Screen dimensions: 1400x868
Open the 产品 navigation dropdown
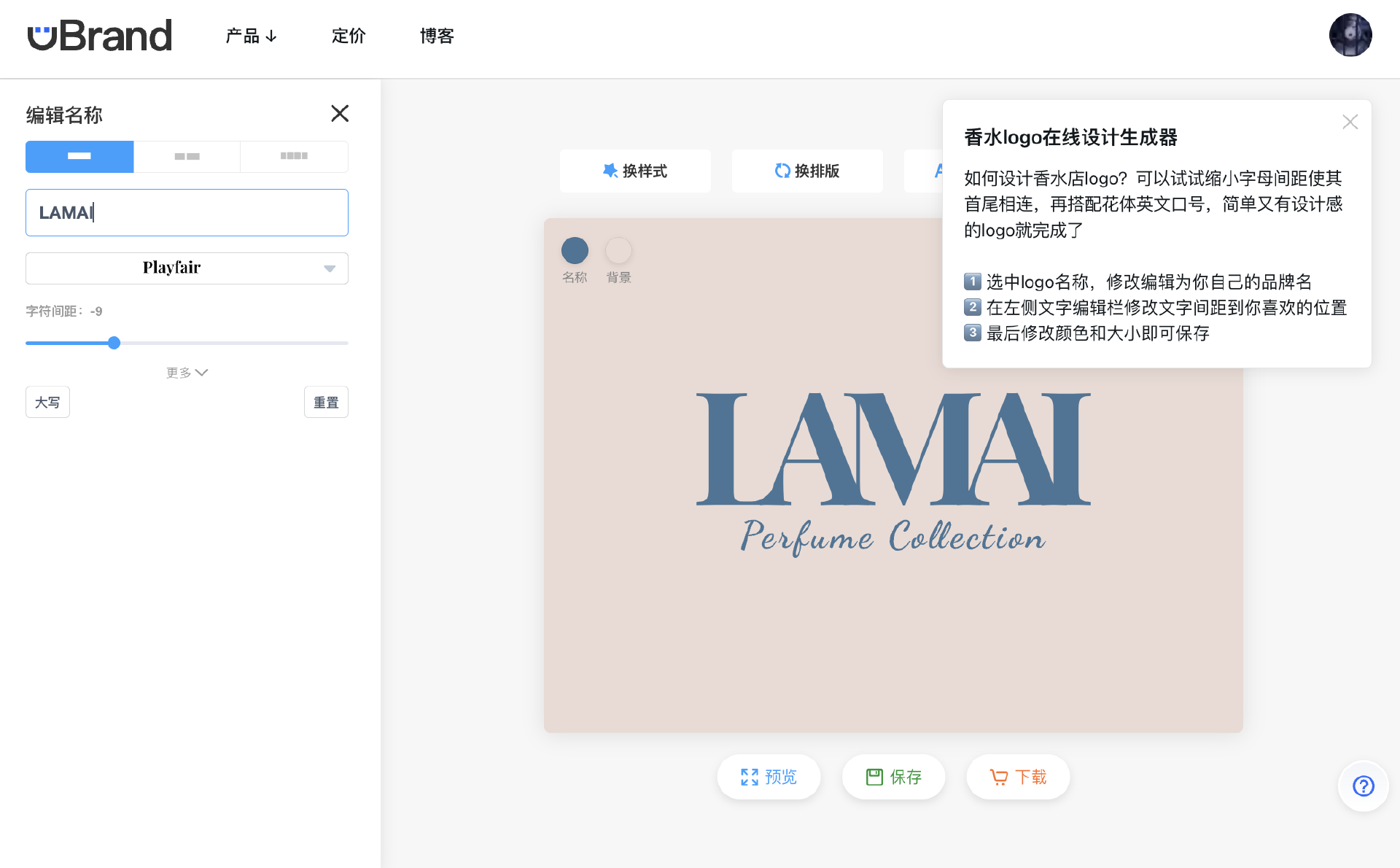251,36
